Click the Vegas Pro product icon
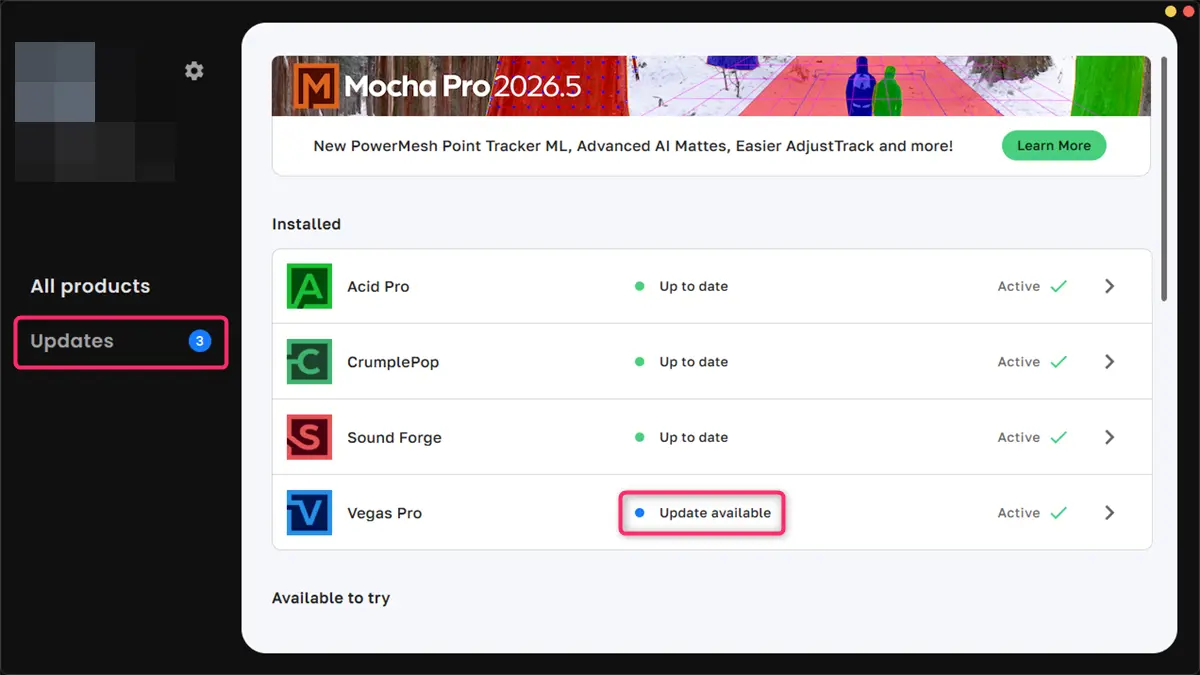This screenshot has width=1200, height=675. (309, 513)
